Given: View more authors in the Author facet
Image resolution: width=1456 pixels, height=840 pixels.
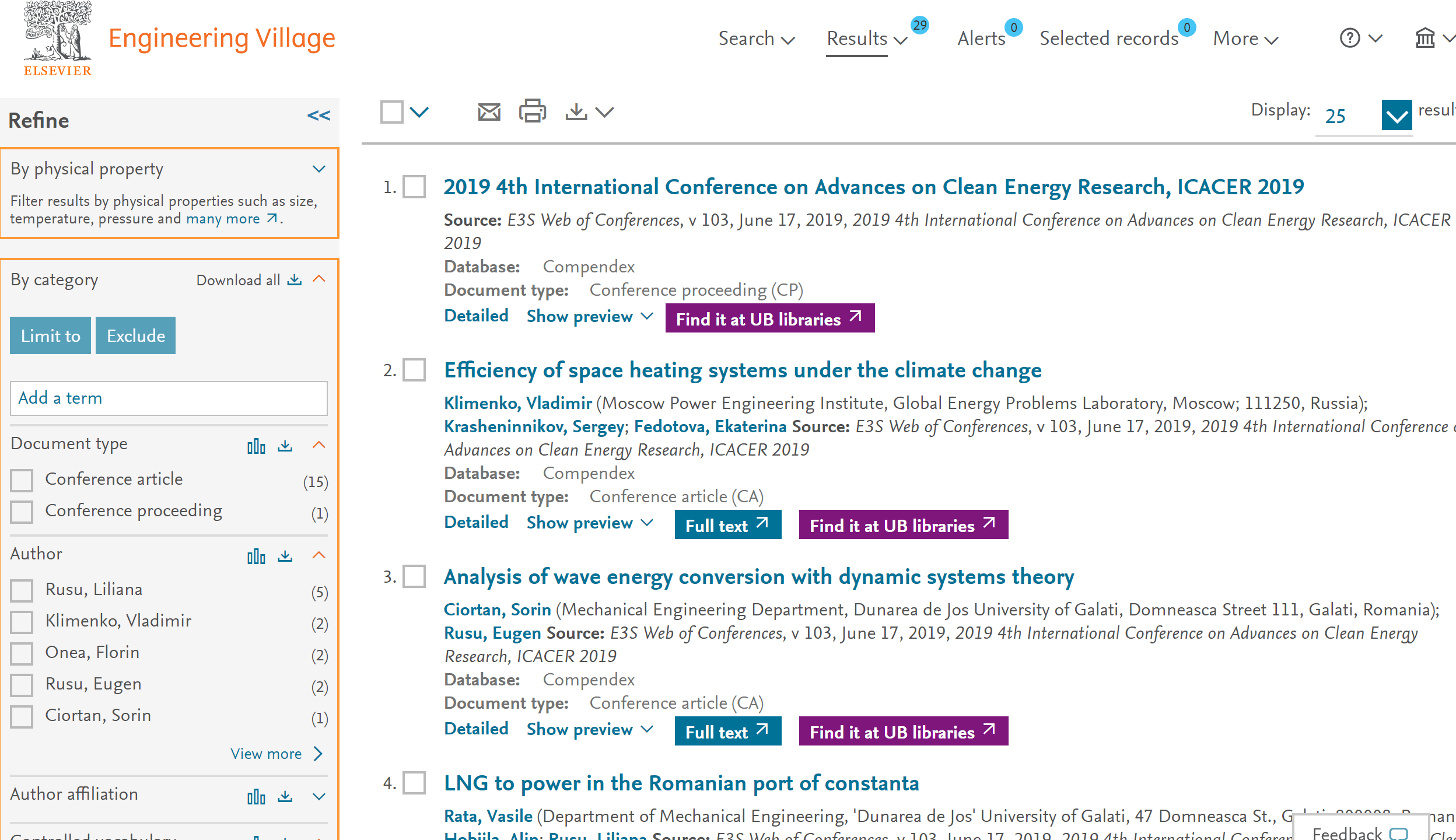Looking at the screenshot, I should coord(276,754).
